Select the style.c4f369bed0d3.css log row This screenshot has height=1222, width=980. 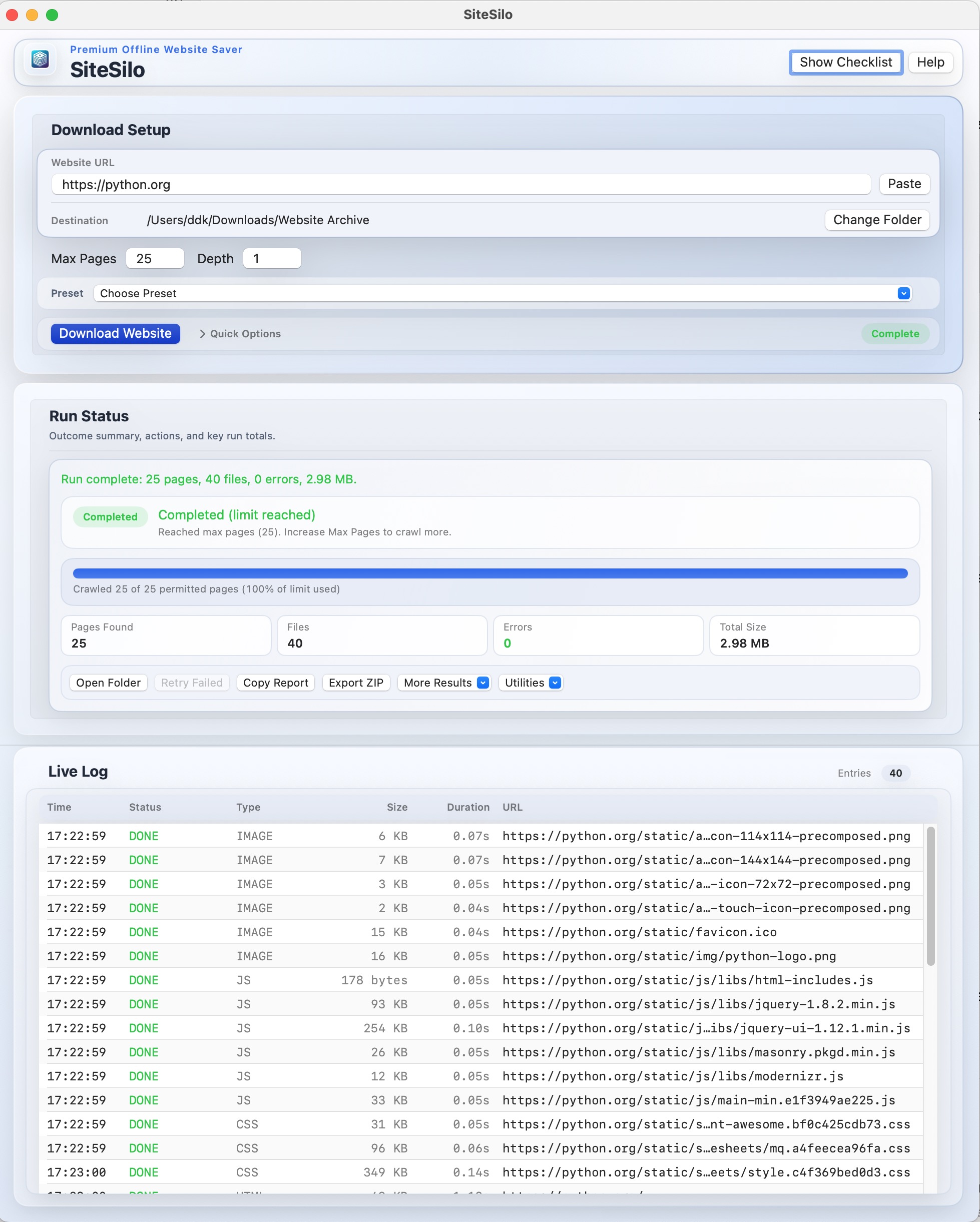[x=480, y=1172]
